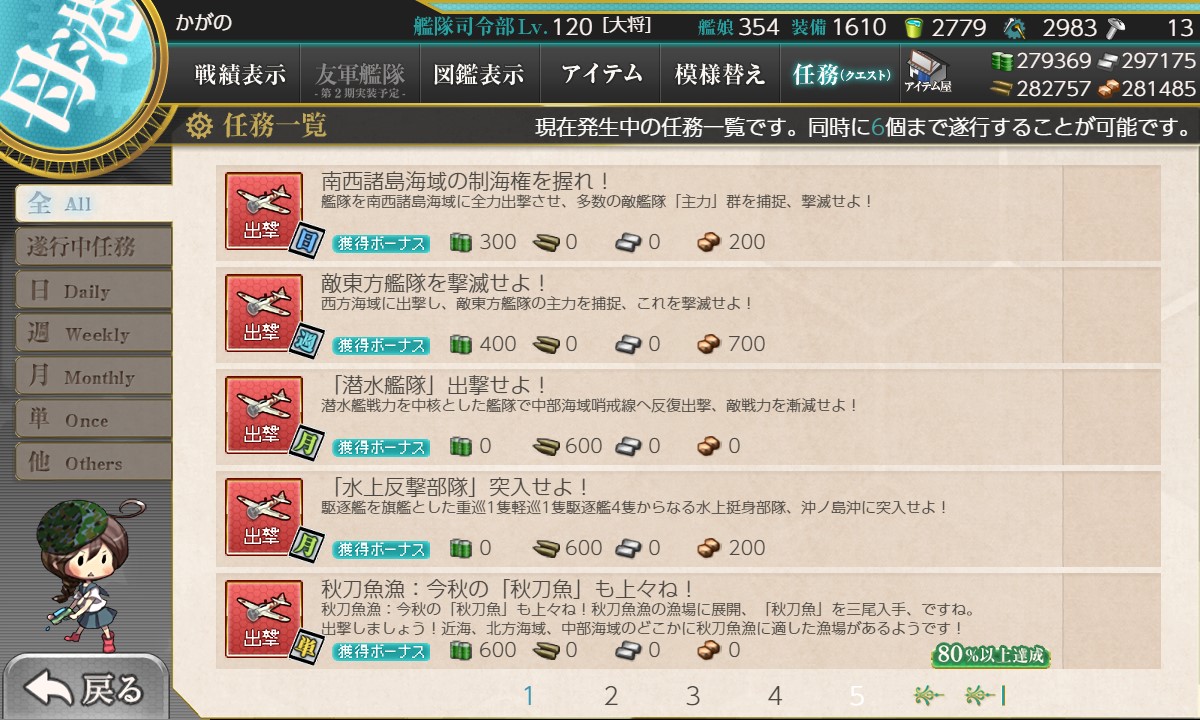This screenshot has height=720, width=1200.
Task: Click the 戻る back button
Action: point(84,688)
